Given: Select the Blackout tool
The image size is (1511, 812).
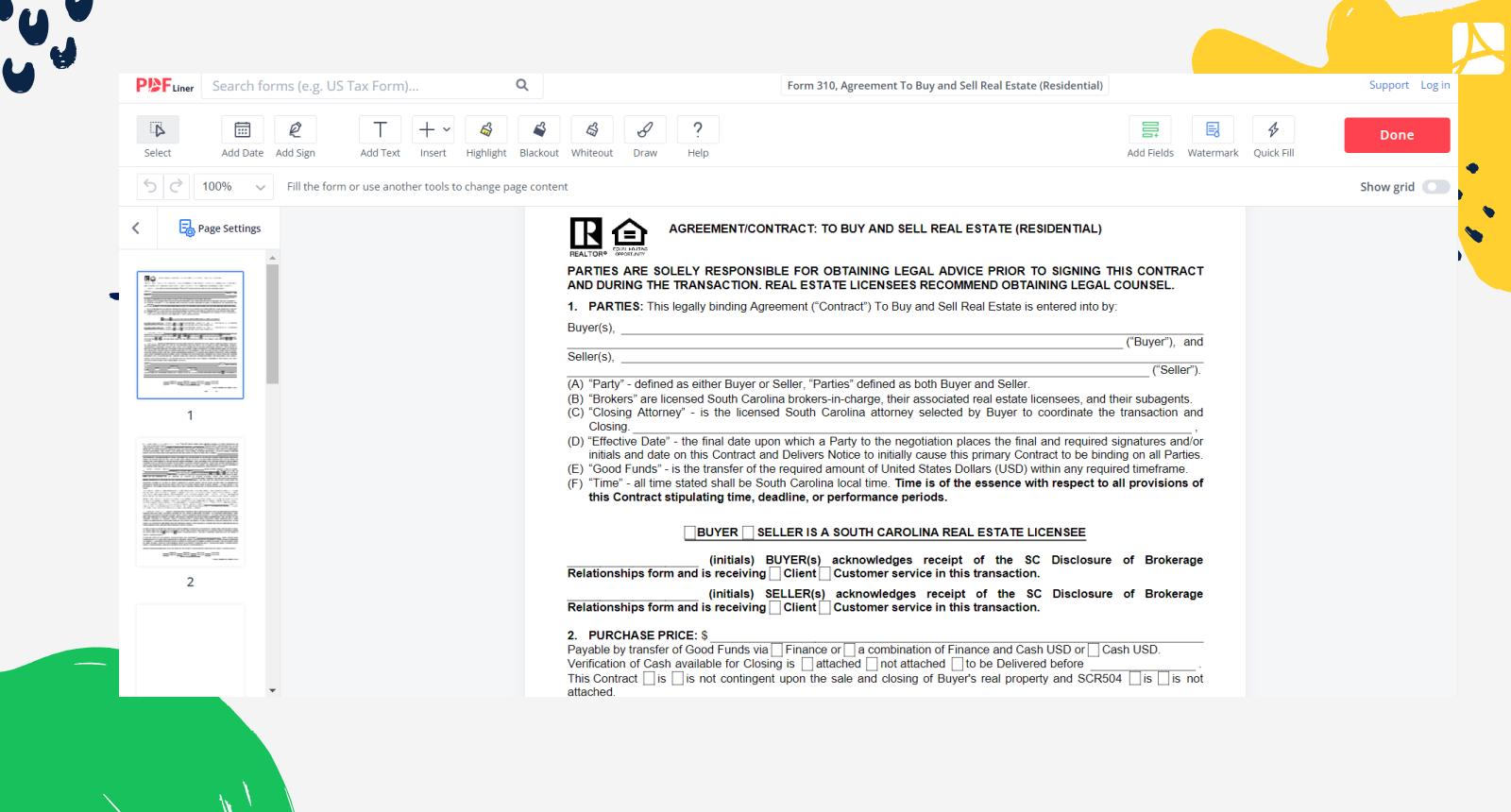Looking at the screenshot, I should click(x=539, y=138).
